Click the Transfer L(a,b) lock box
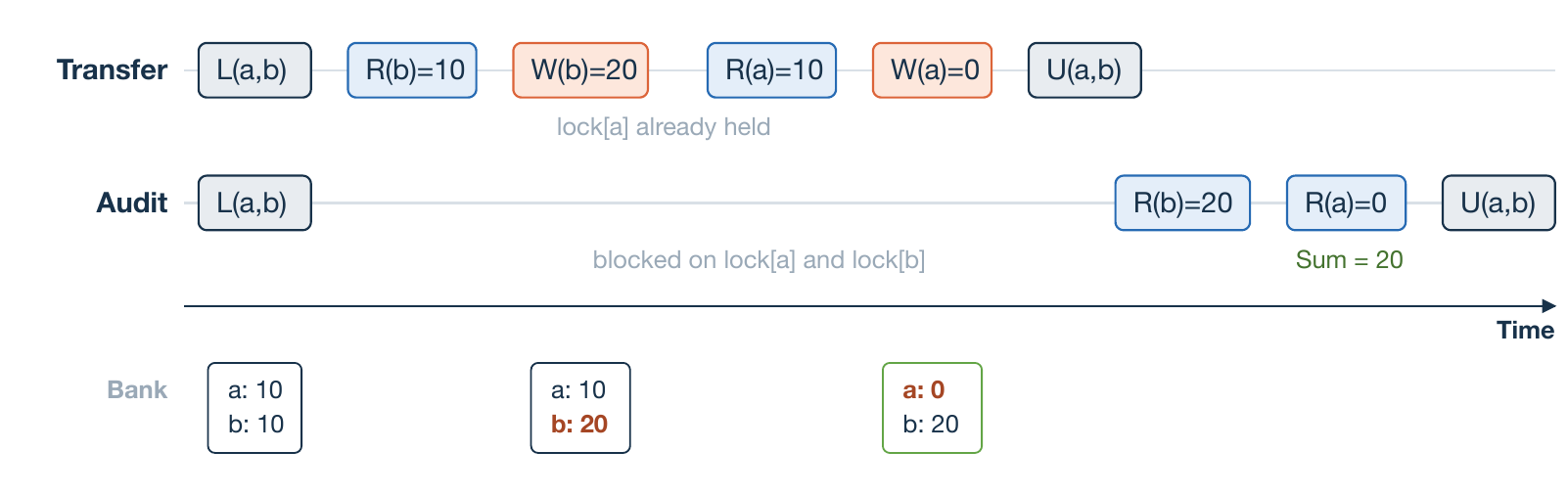Screen dimensions: 1568x496 coord(254,70)
